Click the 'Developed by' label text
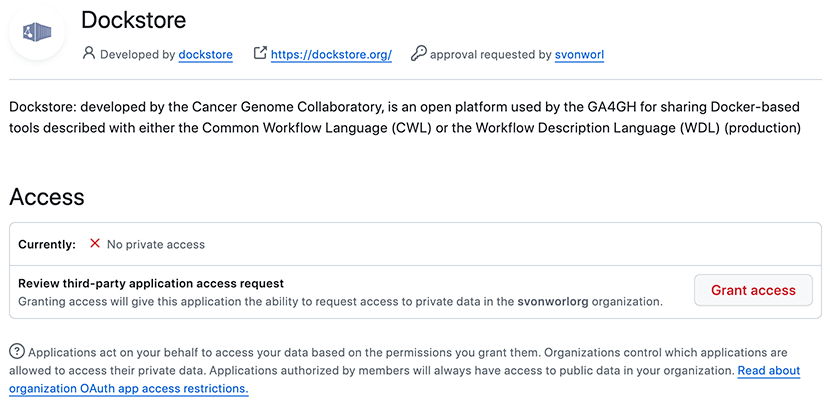Screen dimensions: 830x402 pyautogui.click(x=138, y=55)
